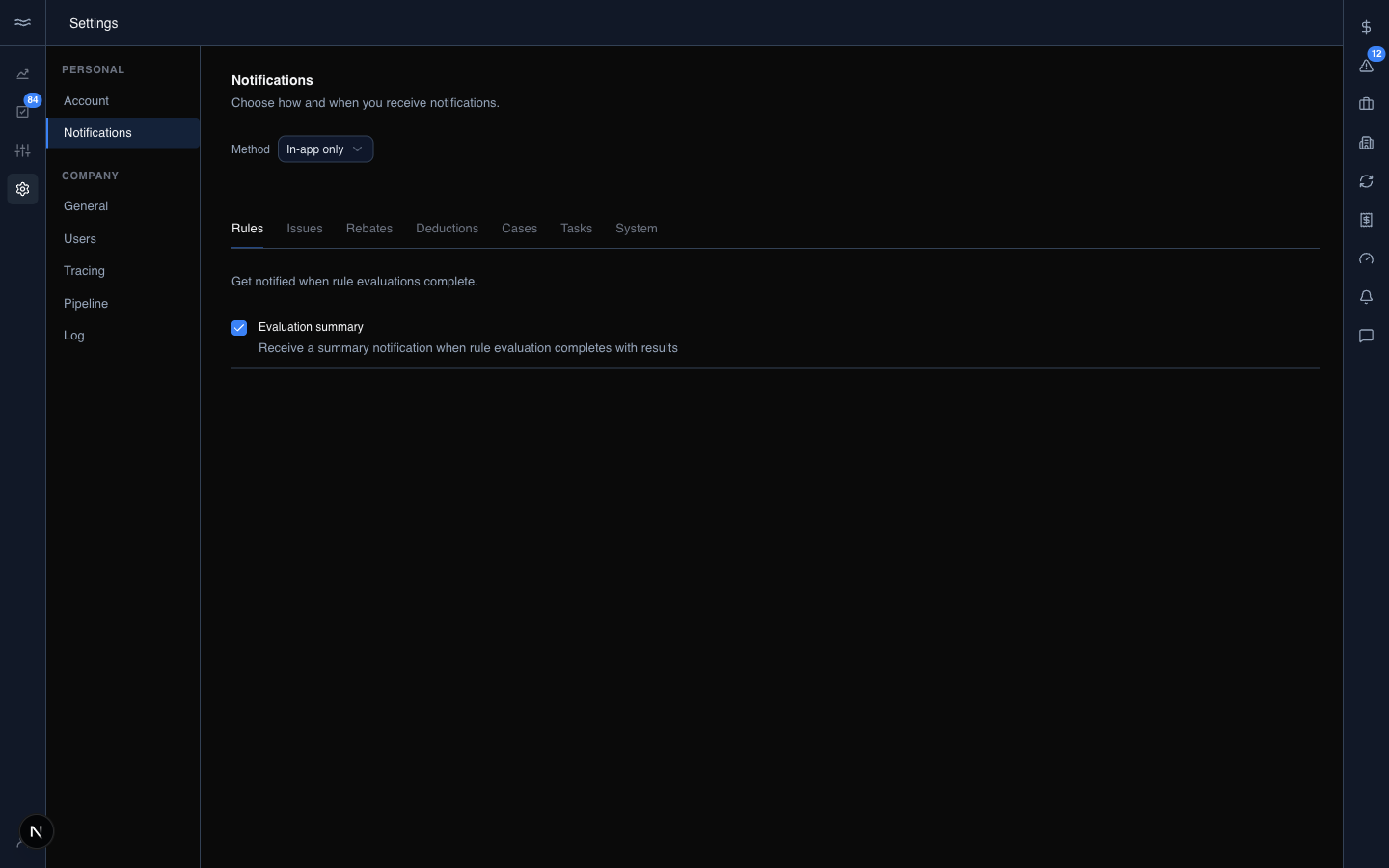Viewport: 1389px width, 868px height.
Task: Select Notifications in the Personal section
Action: point(123,133)
